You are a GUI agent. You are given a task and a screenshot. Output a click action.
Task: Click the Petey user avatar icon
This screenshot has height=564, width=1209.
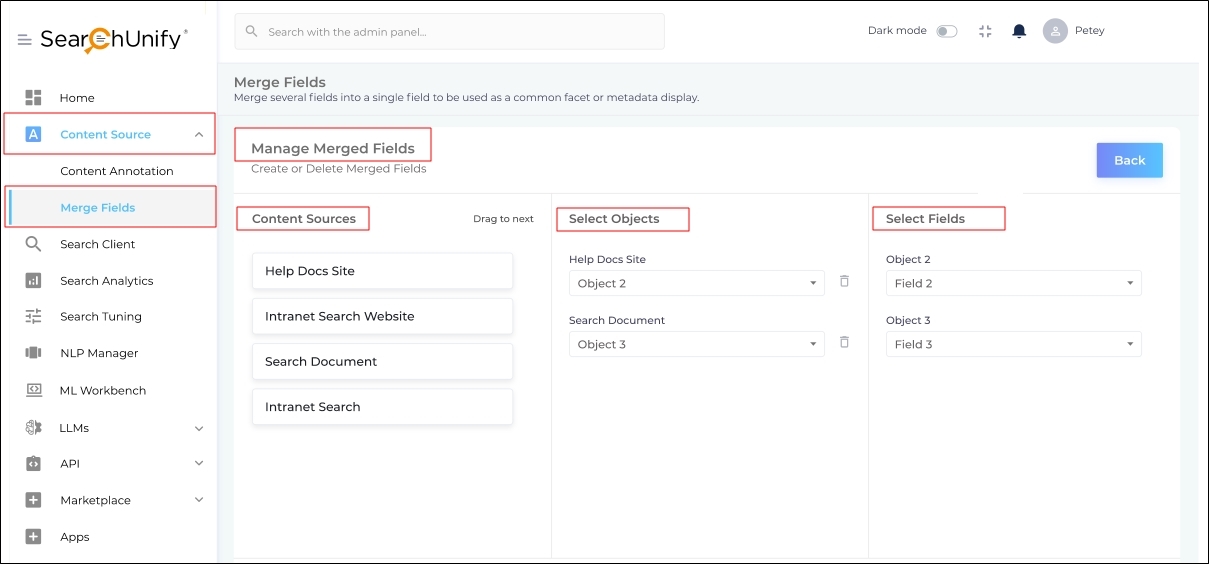pos(1055,31)
